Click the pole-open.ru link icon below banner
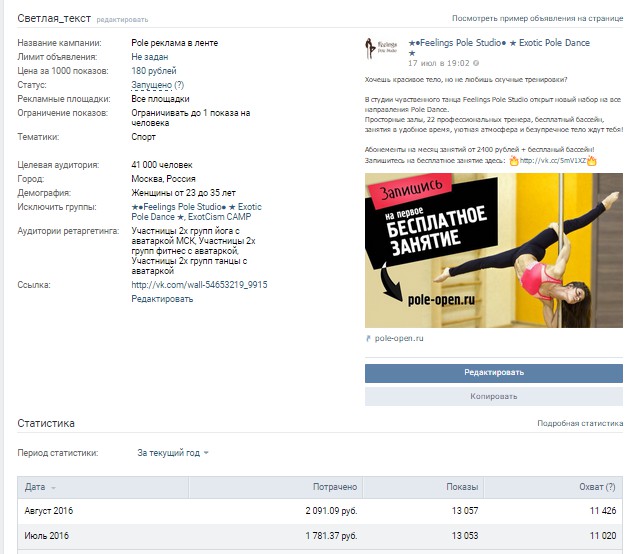 (368, 339)
